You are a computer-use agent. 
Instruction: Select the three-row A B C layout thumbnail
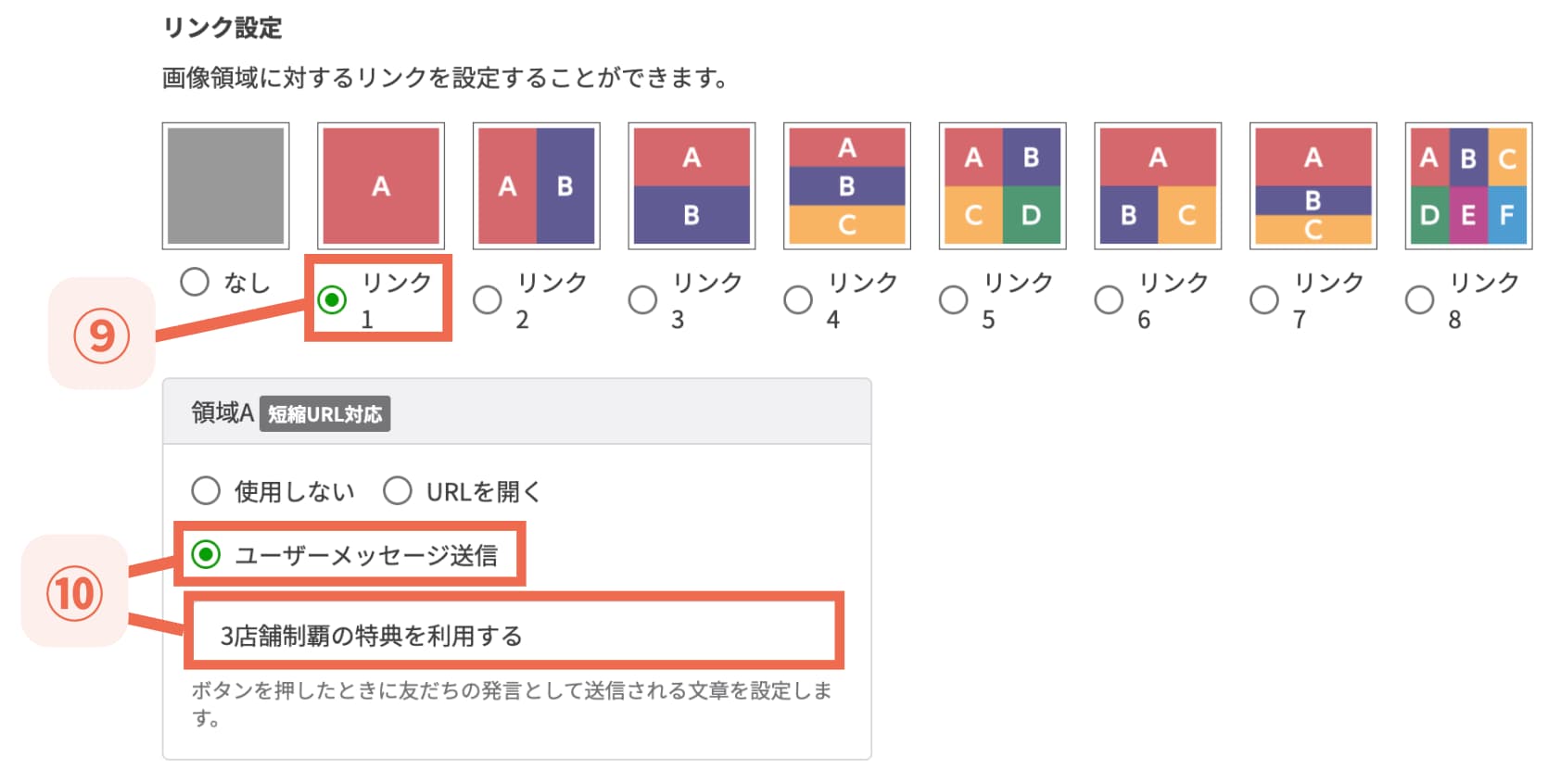point(845,184)
